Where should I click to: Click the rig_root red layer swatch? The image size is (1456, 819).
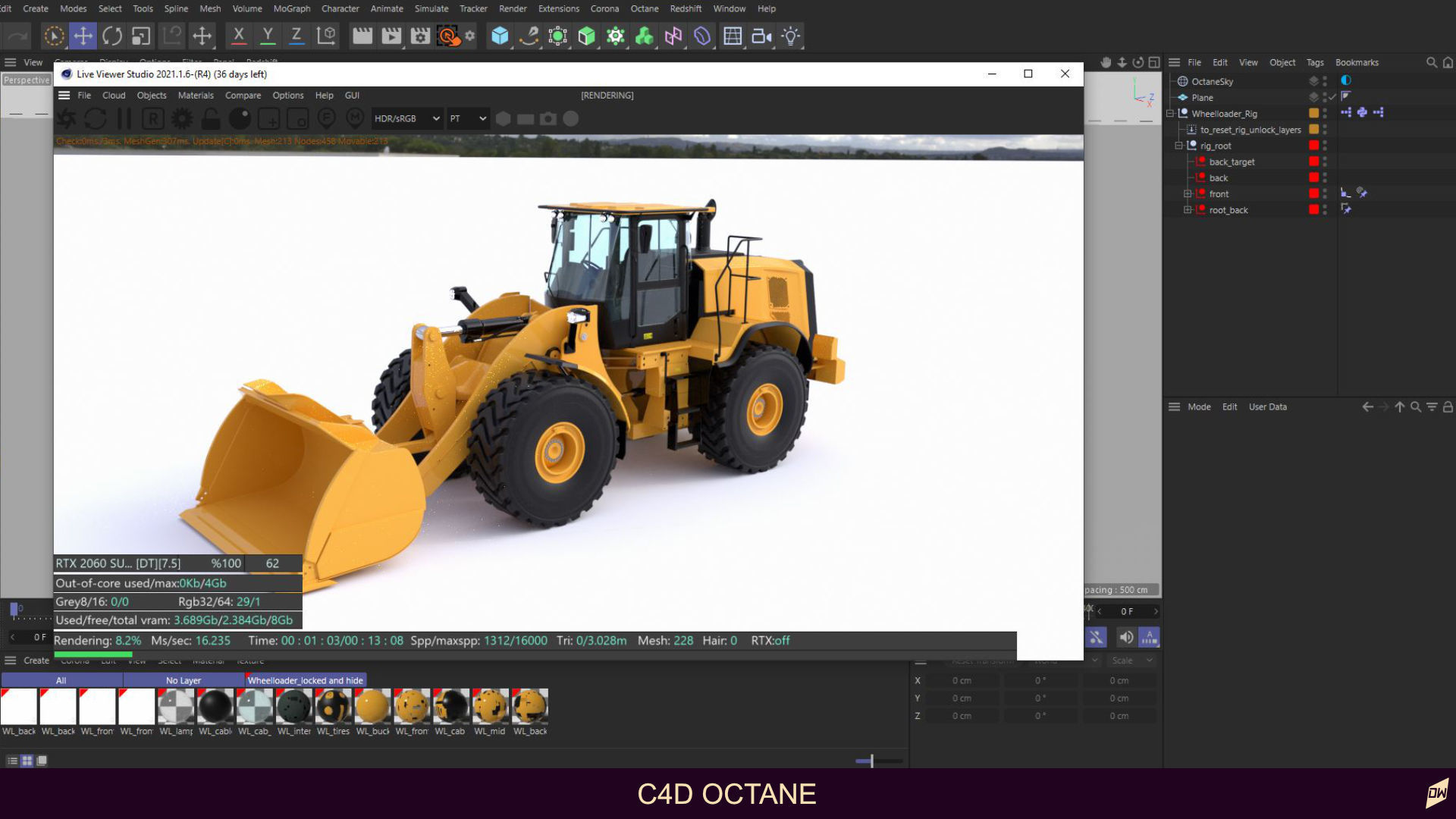click(x=1314, y=146)
